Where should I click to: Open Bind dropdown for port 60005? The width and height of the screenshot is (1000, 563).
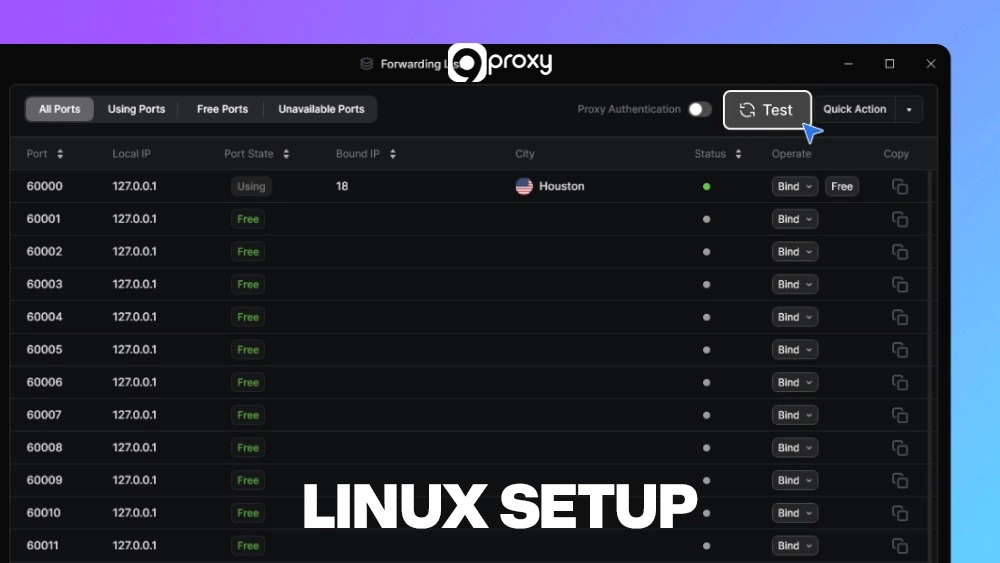tap(795, 349)
